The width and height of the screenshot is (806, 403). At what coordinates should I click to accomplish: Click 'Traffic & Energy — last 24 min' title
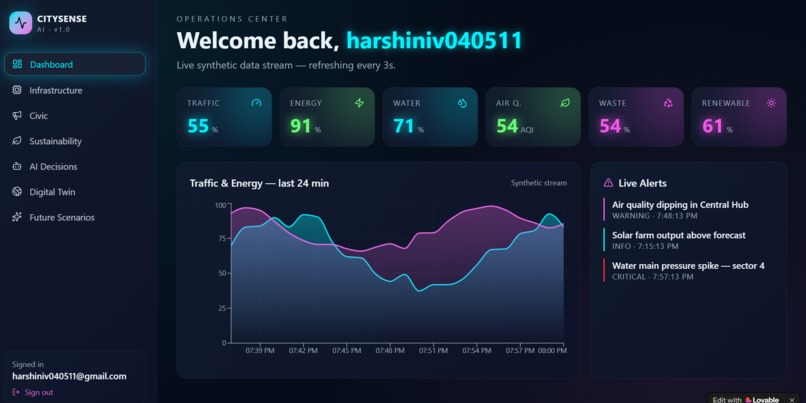coord(259,183)
